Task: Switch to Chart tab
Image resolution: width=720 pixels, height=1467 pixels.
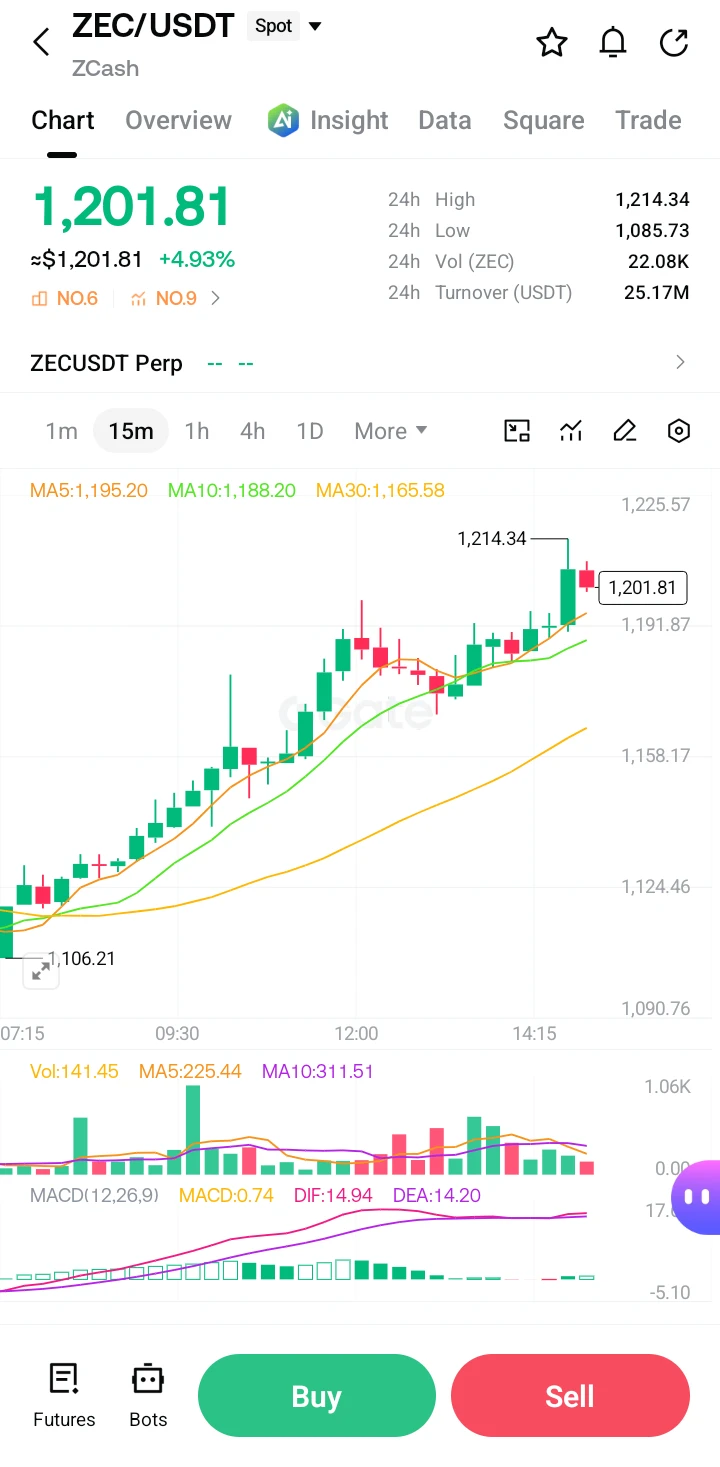Action: (x=63, y=120)
